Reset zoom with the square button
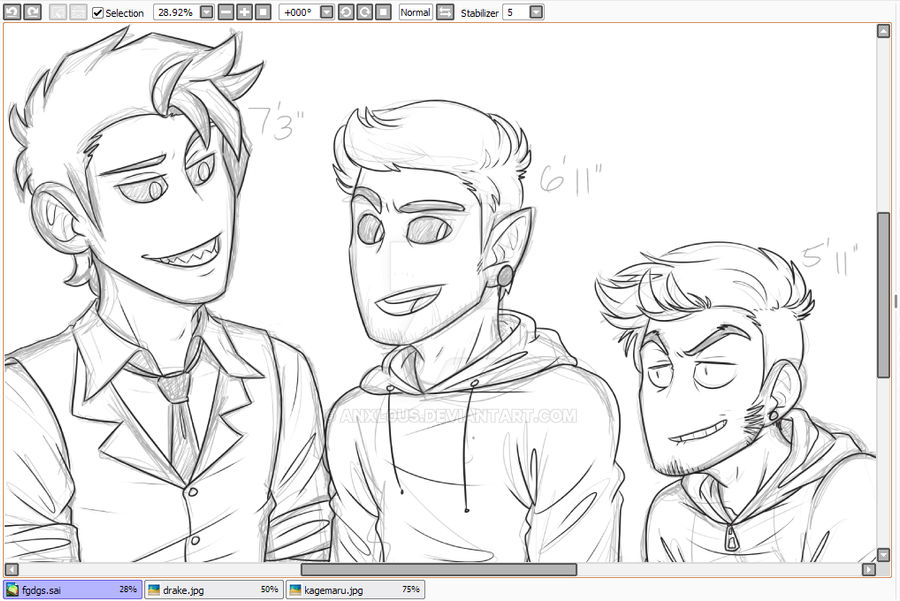The height and width of the screenshot is (601, 900). tap(263, 12)
